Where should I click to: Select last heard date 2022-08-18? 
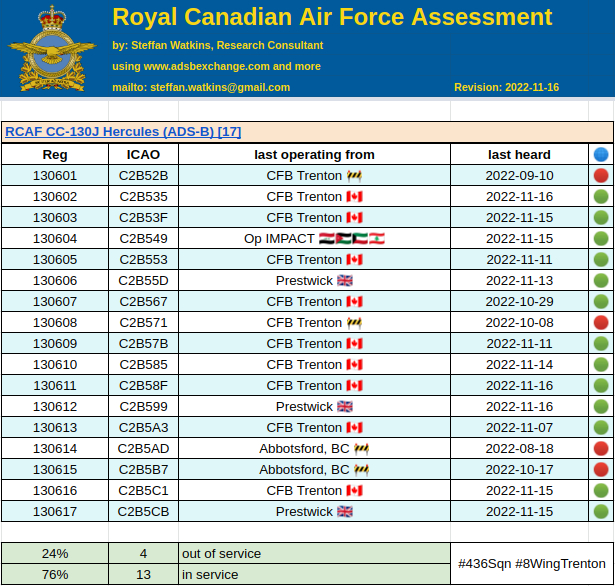(x=519, y=448)
